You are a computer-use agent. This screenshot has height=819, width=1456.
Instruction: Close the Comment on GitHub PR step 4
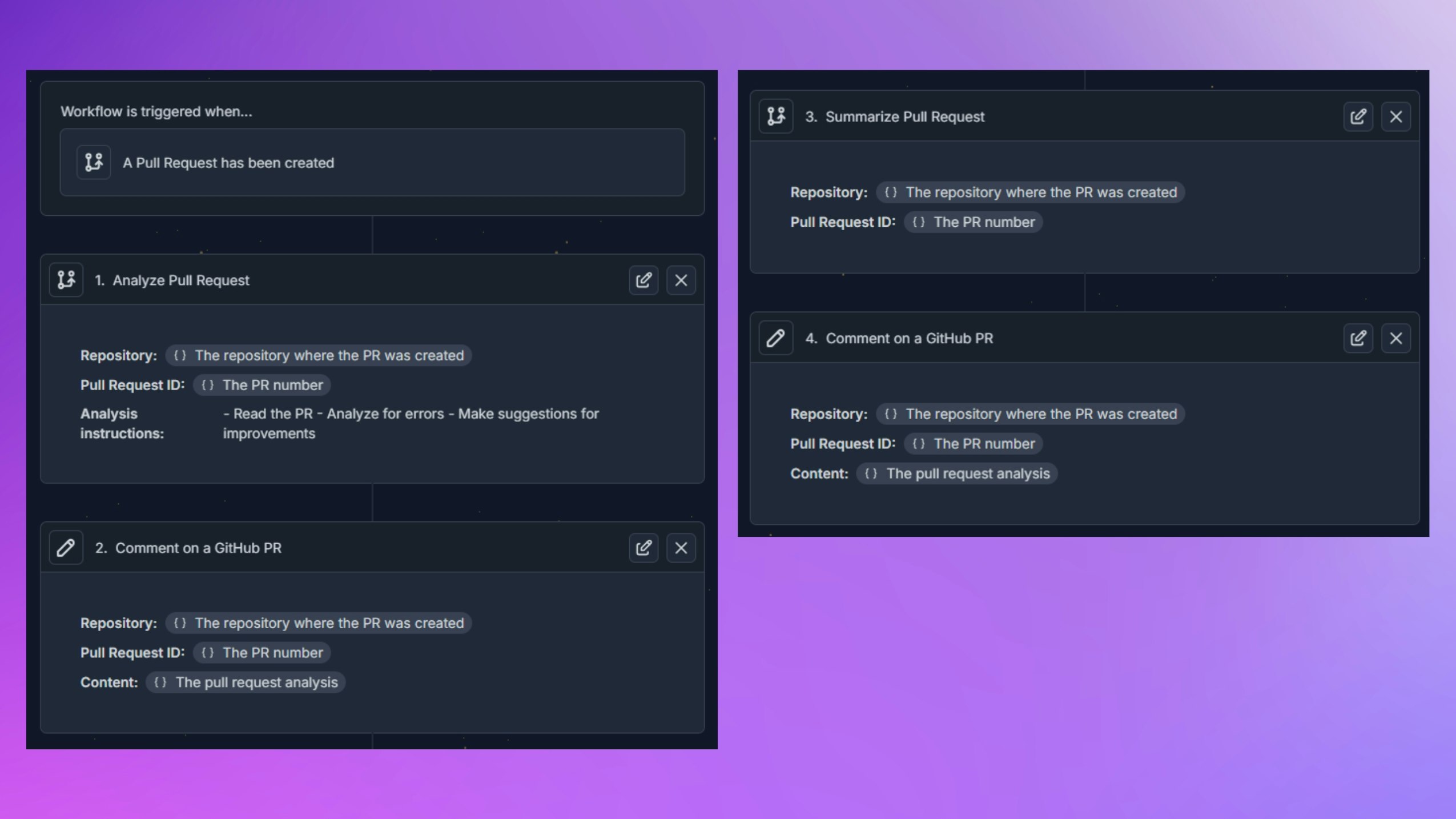pyautogui.click(x=1396, y=338)
